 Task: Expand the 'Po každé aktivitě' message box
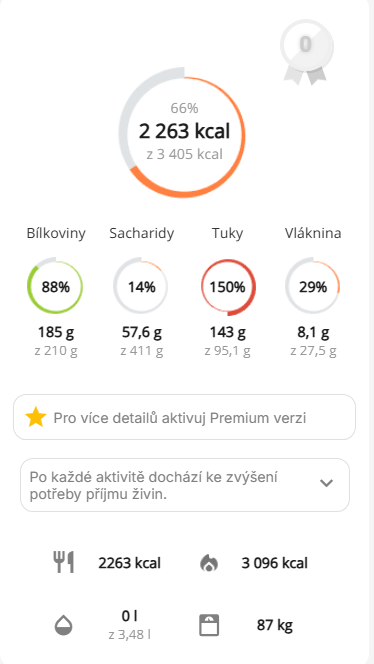tap(185, 484)
